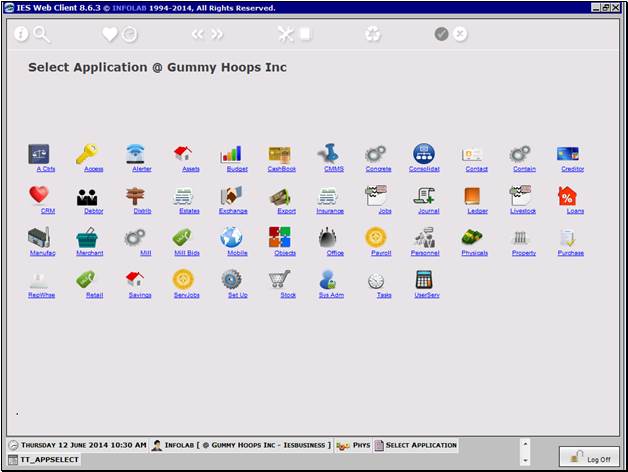Click the double left arrow back icon
The image size is (628, 472).
pos(197,34)
